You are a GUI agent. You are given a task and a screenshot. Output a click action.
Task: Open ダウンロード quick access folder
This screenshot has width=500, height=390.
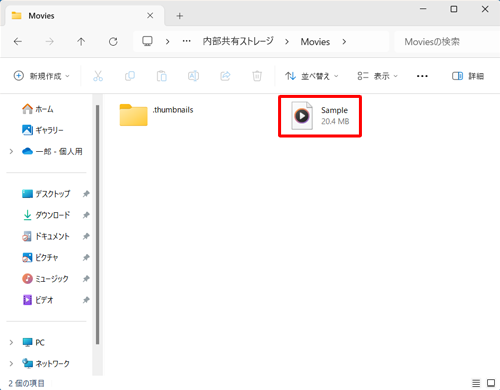46,215
